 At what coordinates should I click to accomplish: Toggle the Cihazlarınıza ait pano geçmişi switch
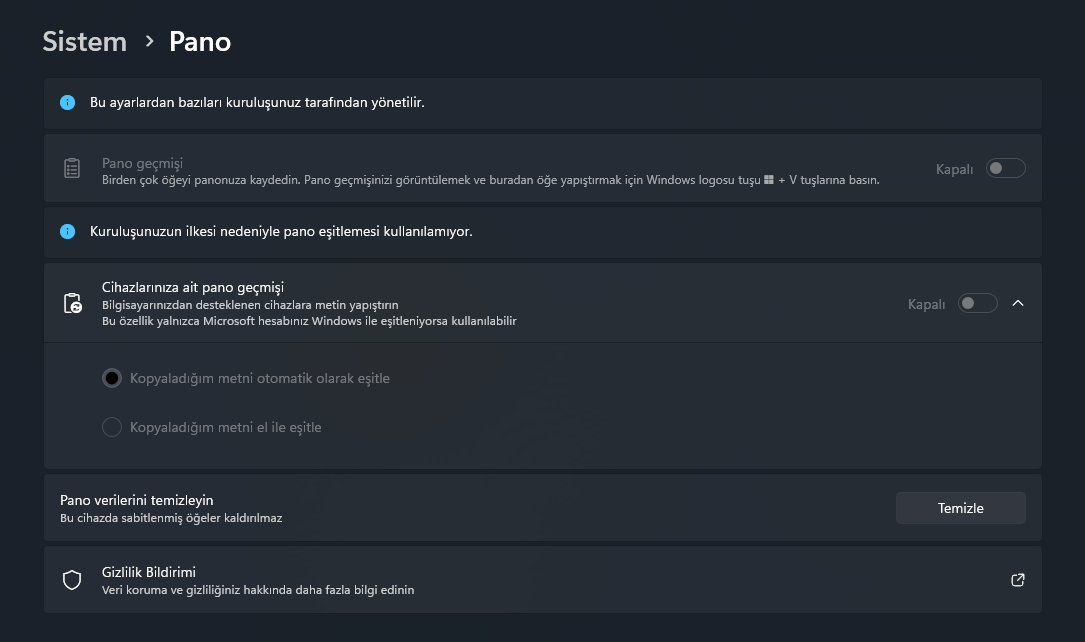[x=977, y=303]
